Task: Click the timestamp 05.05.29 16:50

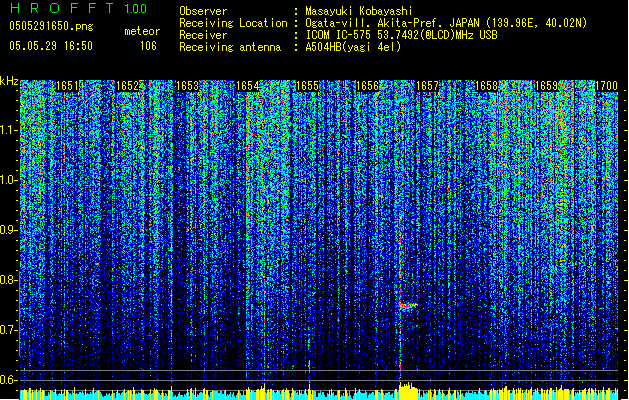Action: tap(51, 46)
